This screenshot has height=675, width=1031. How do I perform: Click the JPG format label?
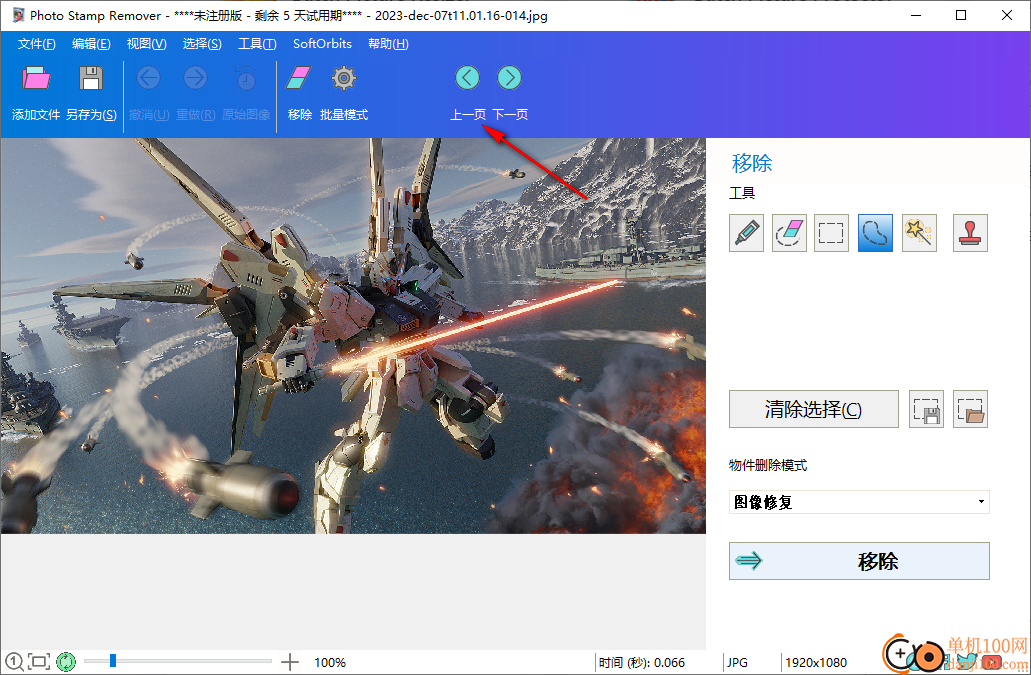[737, 663]
